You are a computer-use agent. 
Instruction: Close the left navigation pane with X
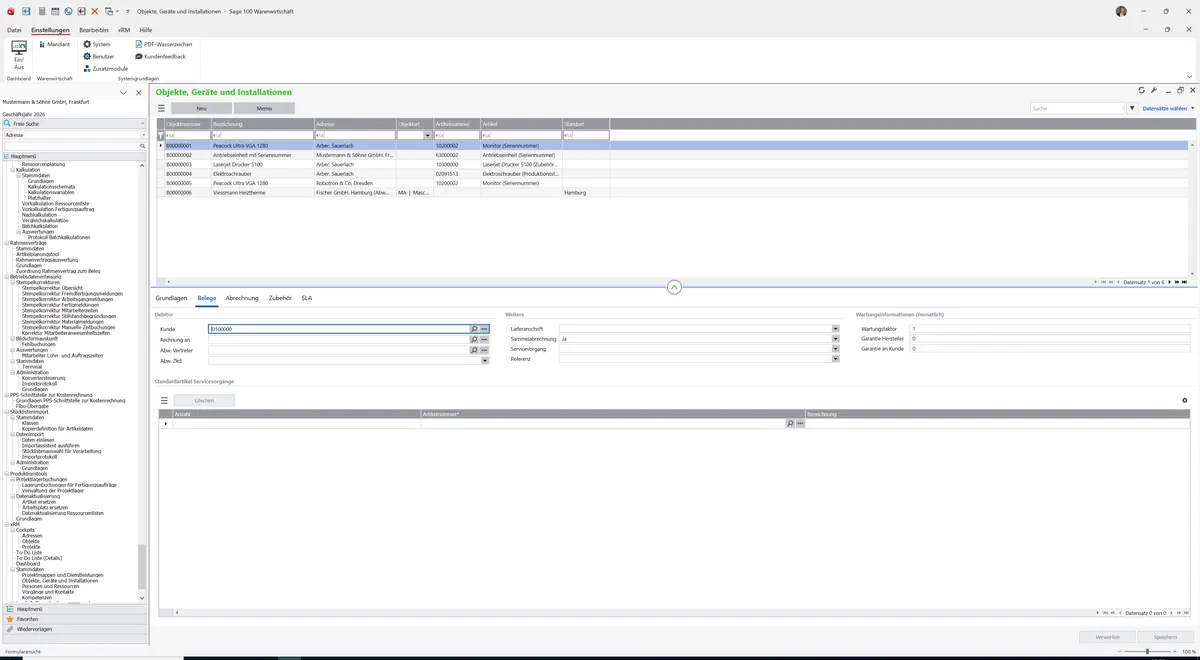(x=139, y=92)
